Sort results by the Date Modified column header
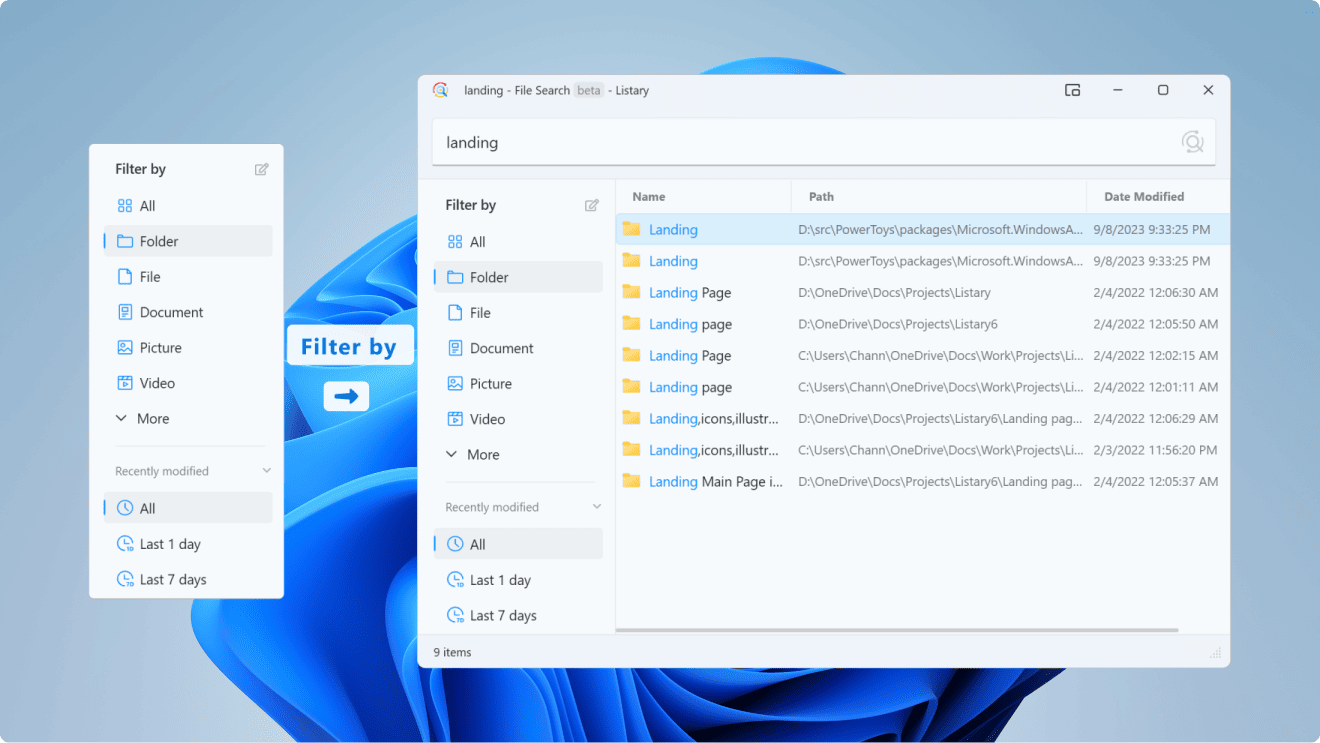 click(1159, 197)
